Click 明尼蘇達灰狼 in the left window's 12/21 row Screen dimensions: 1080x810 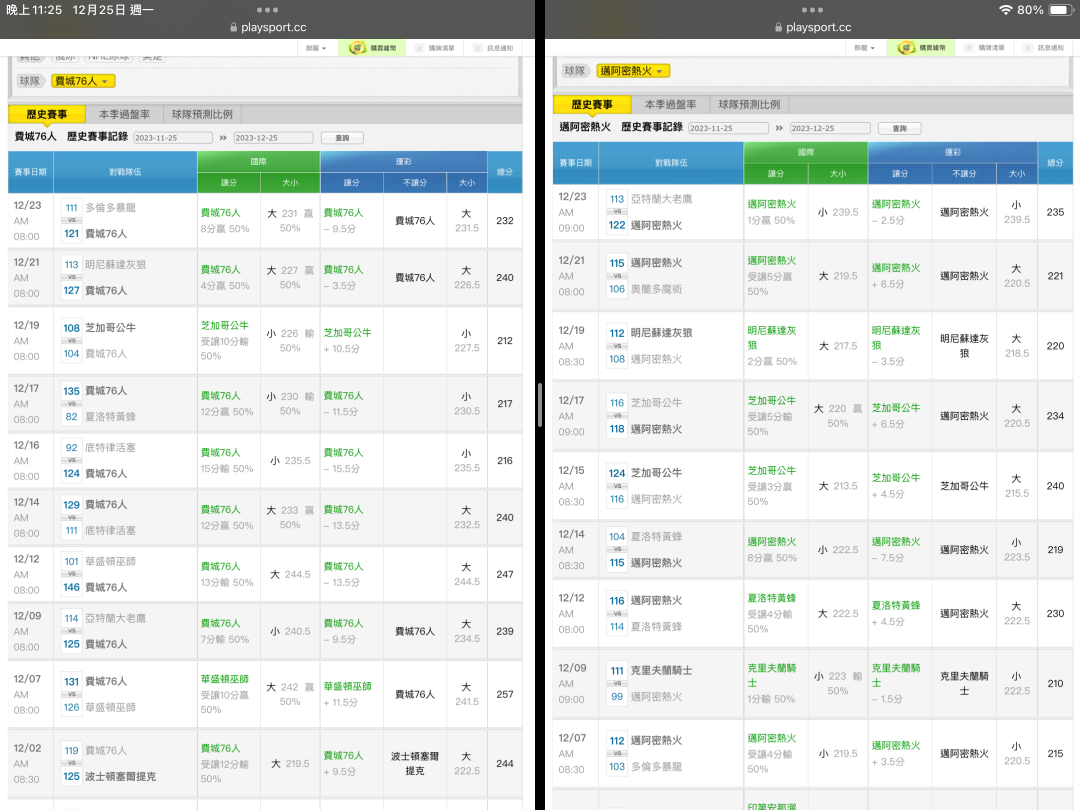115,264
